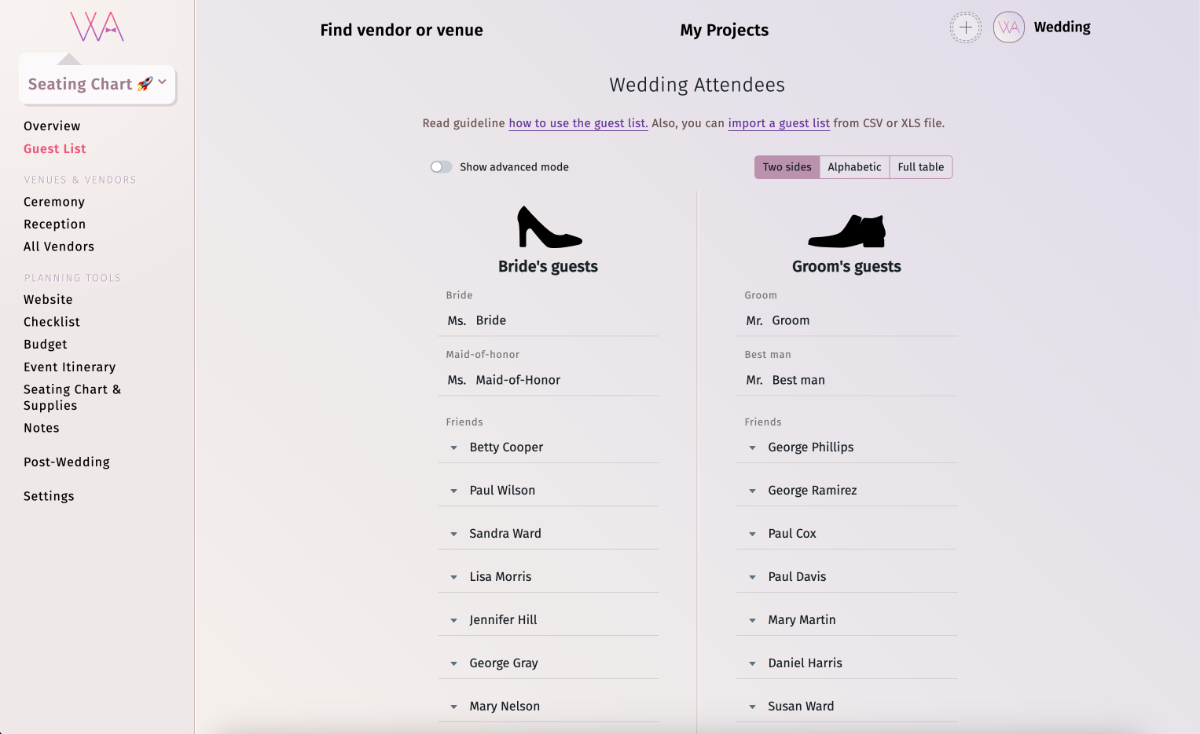Click the dashed plus circle icon
Image resolution: width=1200 pixels, height=734 pixels.
pyautogui.click(x=965, y=28)
